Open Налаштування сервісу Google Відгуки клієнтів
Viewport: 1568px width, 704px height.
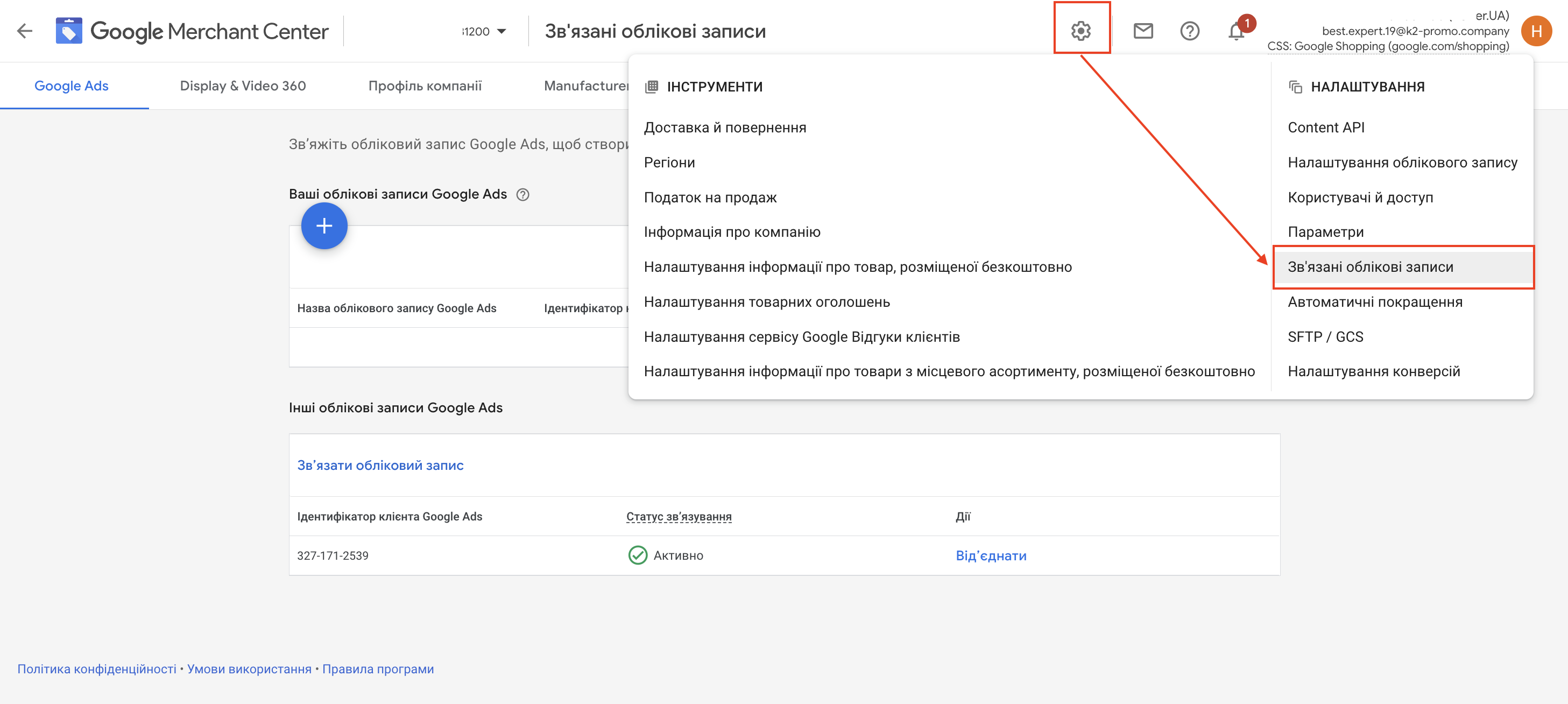click(x=801, y=337)
